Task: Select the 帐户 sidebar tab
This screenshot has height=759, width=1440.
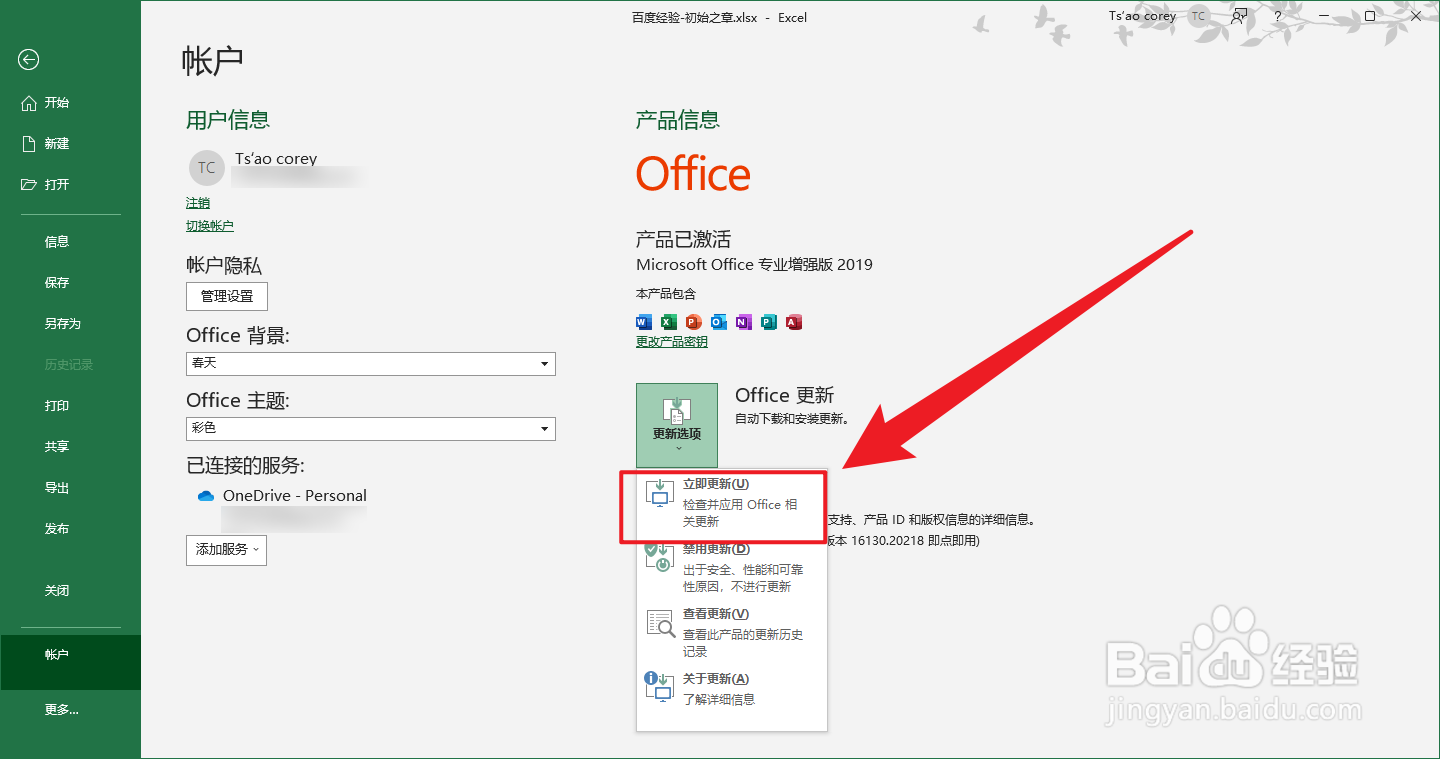Action: coord(70,662)
